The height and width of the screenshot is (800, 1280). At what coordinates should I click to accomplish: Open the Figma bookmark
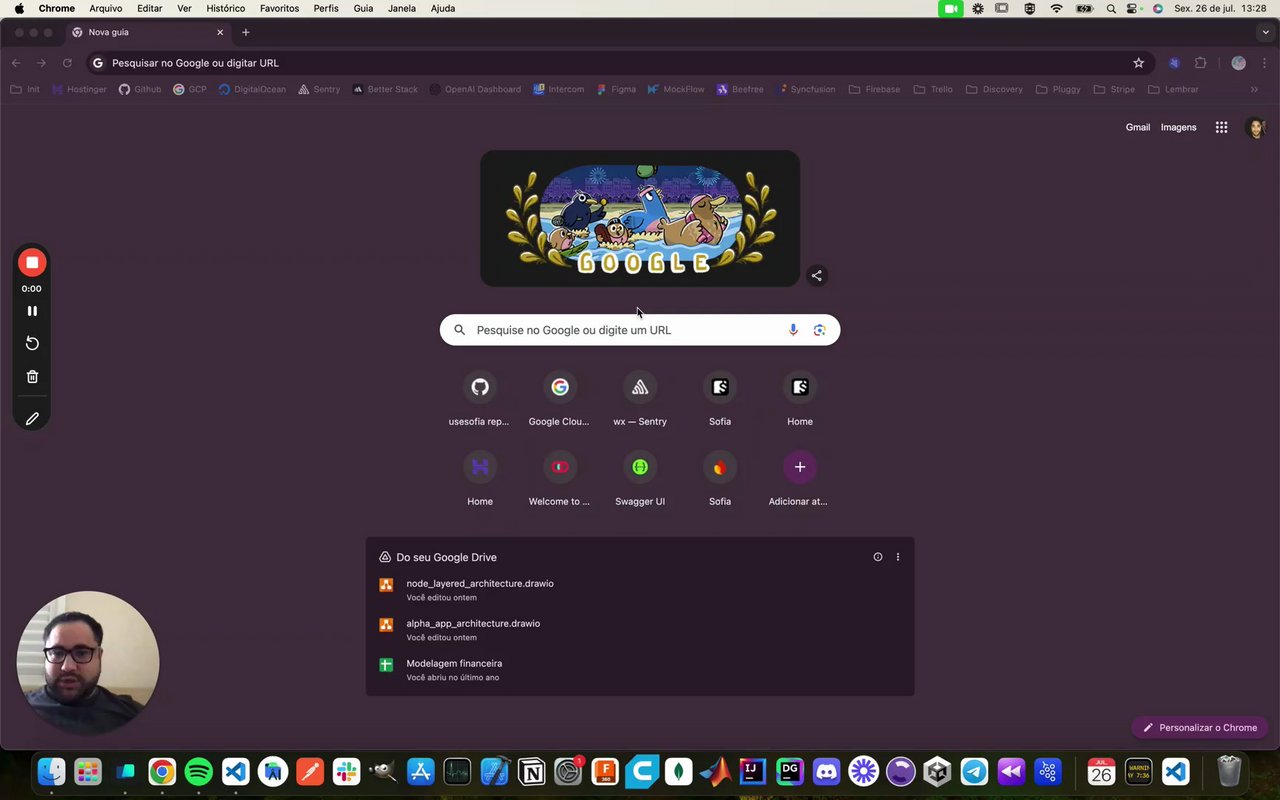coord(616,89)
